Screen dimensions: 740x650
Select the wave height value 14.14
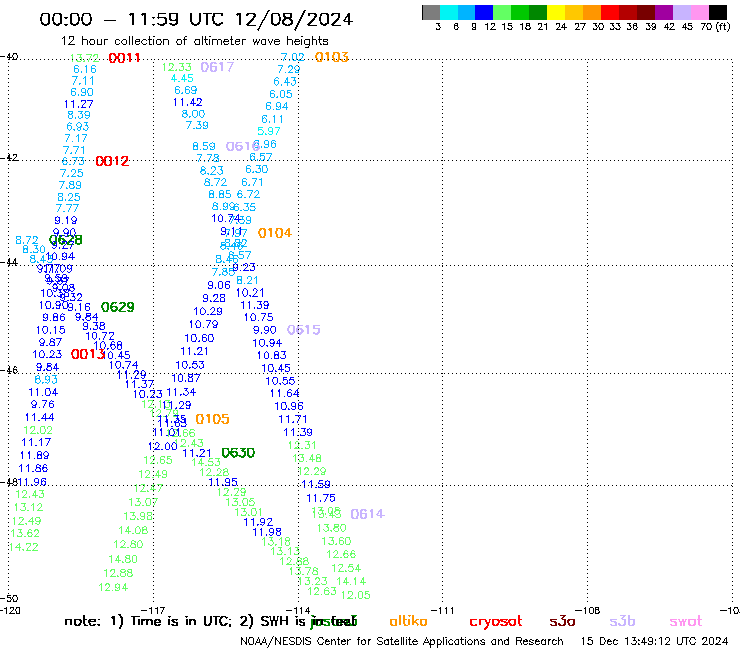[351, 581]
